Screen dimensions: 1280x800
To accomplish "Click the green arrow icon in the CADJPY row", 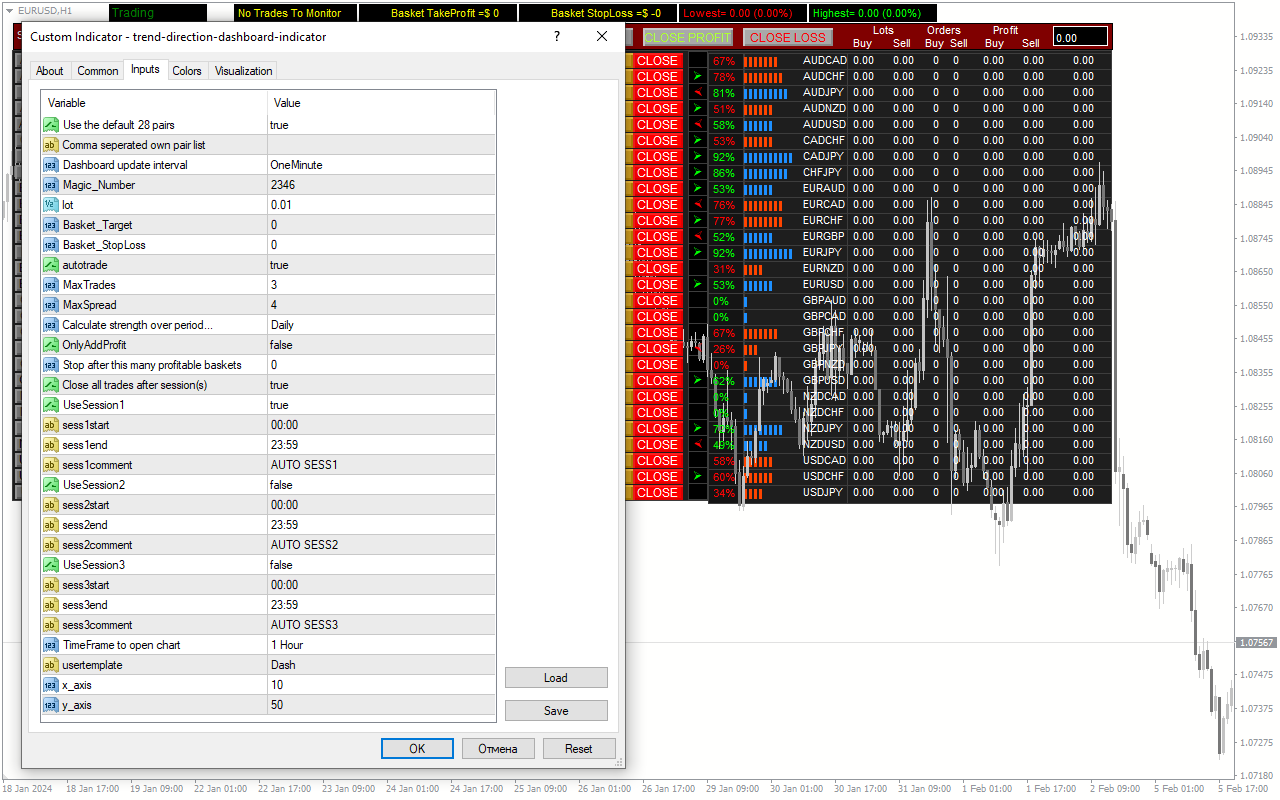I will [x=697, y=156].
